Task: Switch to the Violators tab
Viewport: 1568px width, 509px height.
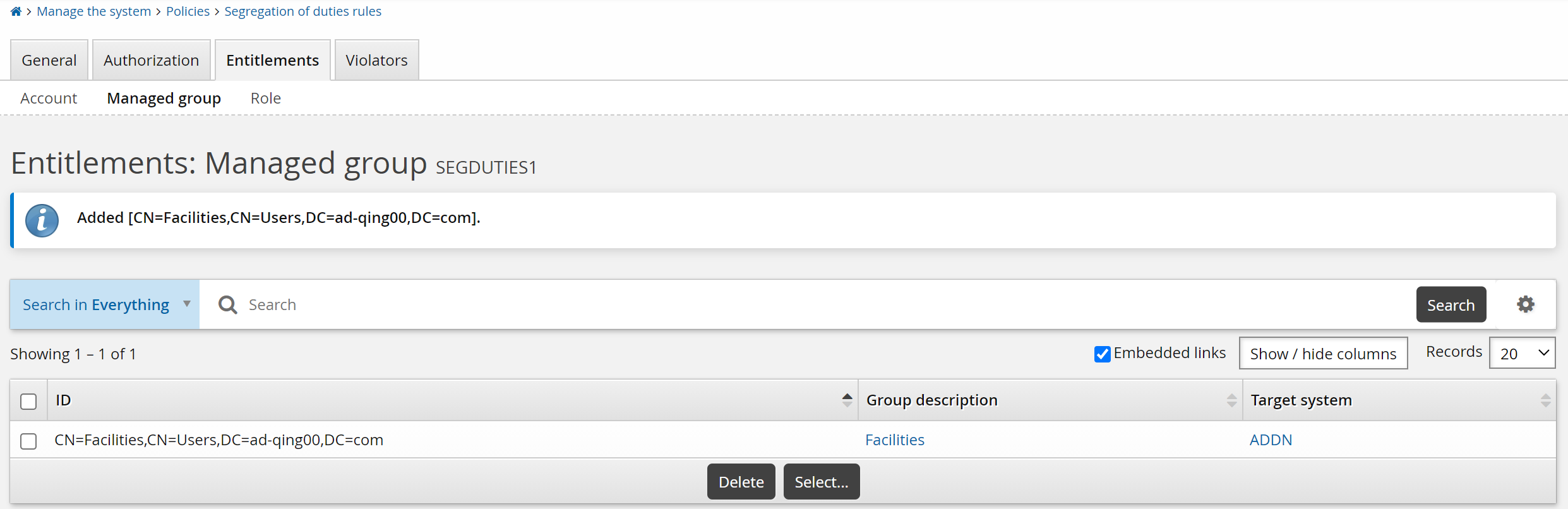Action: click(x=376, y=60)
